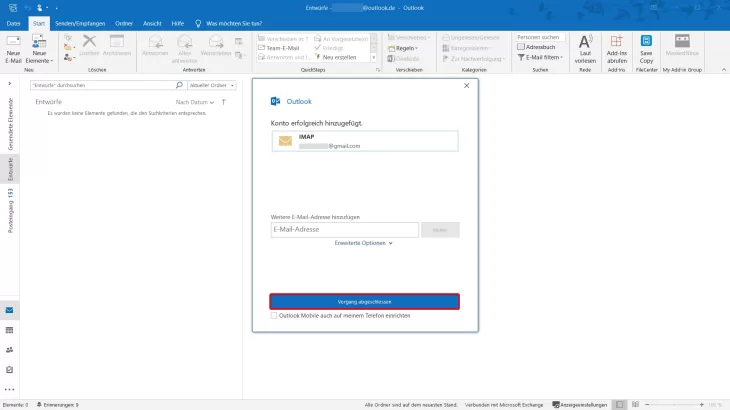Switch to reading view in status bar
This screenshot has height=410, width=730.
click(636, 404)
